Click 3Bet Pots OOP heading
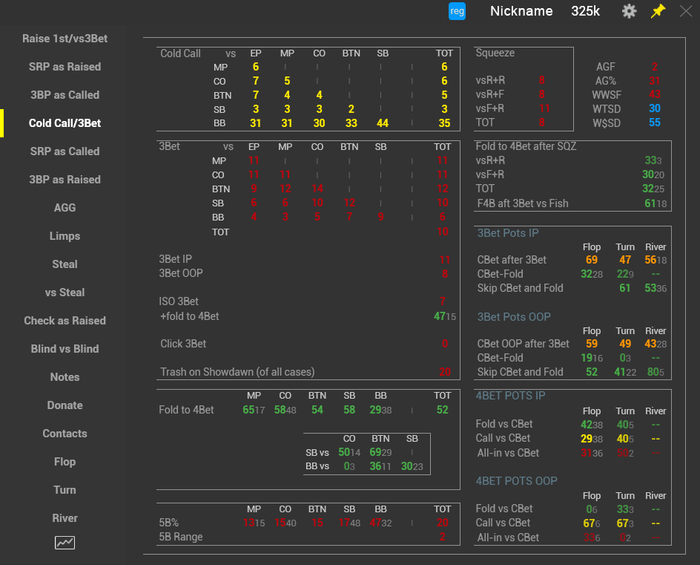This screenshot has width=700, height=565. (x=514, y=317)
